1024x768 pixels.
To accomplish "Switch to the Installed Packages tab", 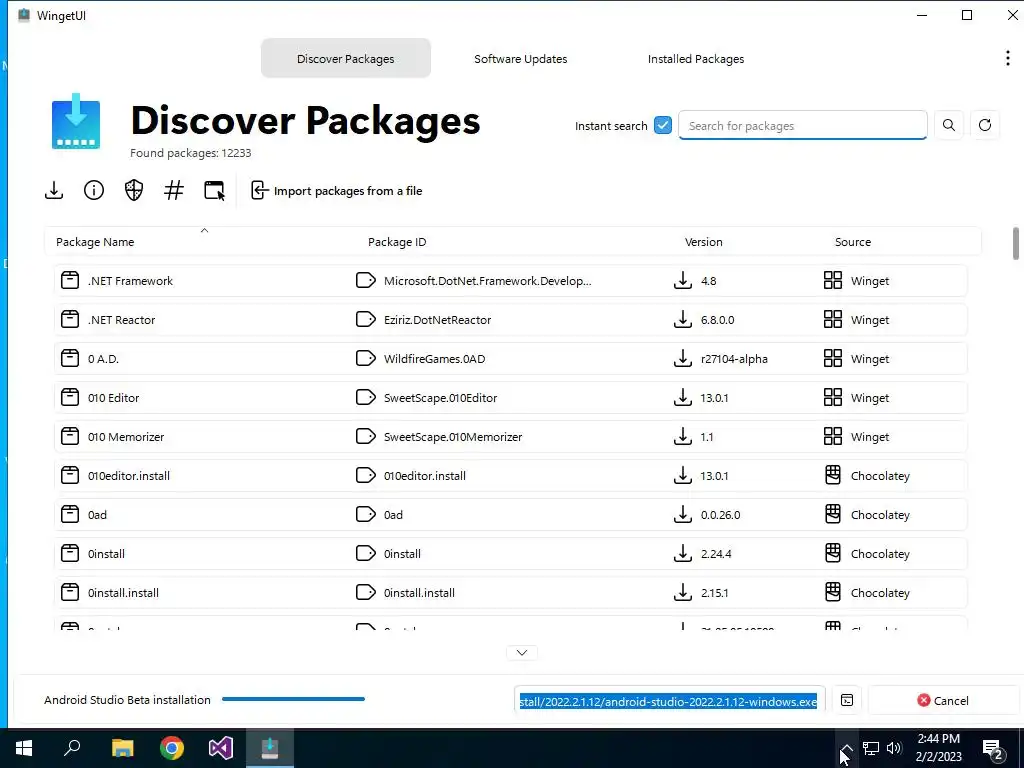I will coord(696,58).
